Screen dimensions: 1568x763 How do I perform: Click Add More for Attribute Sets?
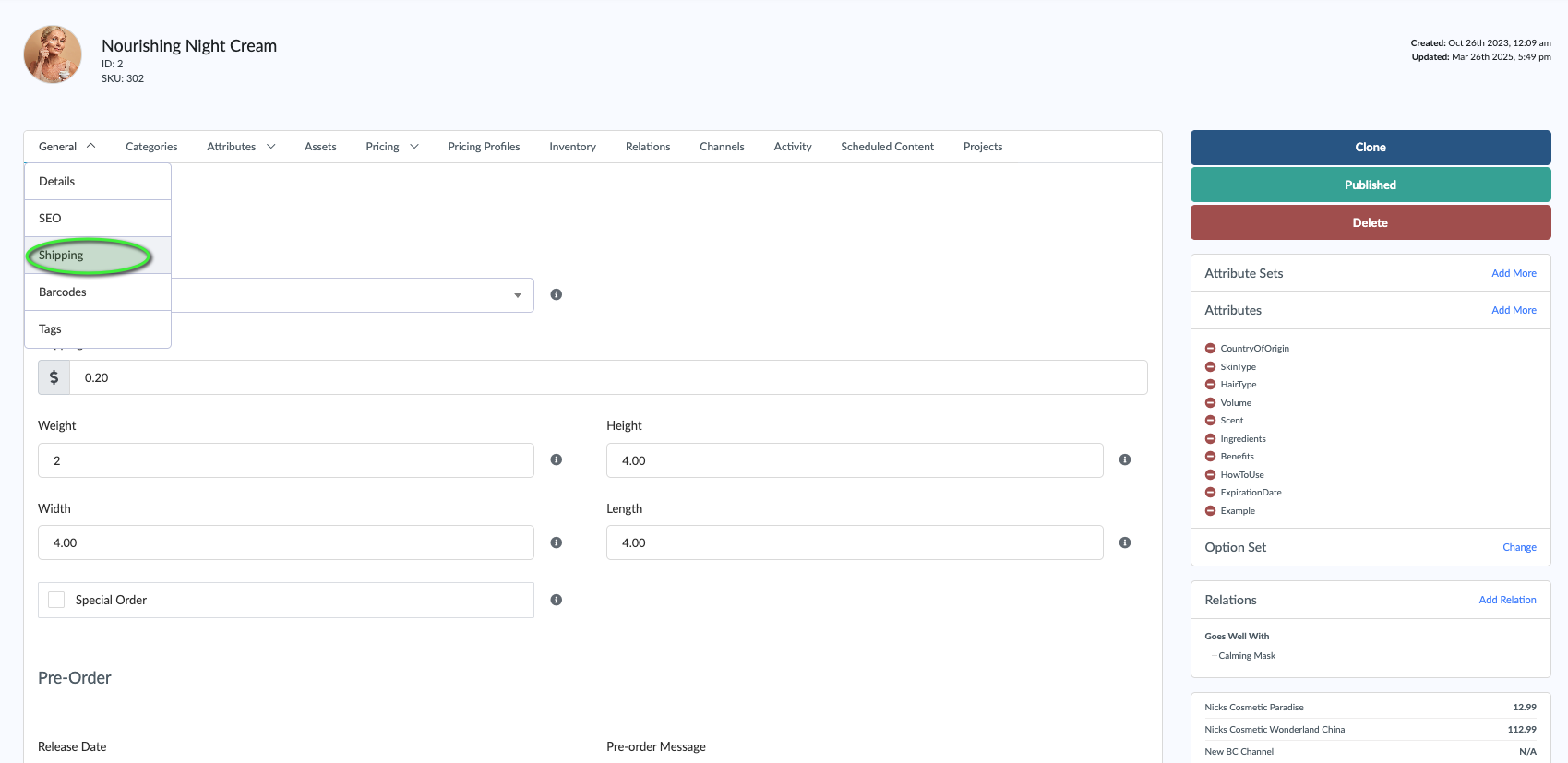click(x=1514, y=273)
